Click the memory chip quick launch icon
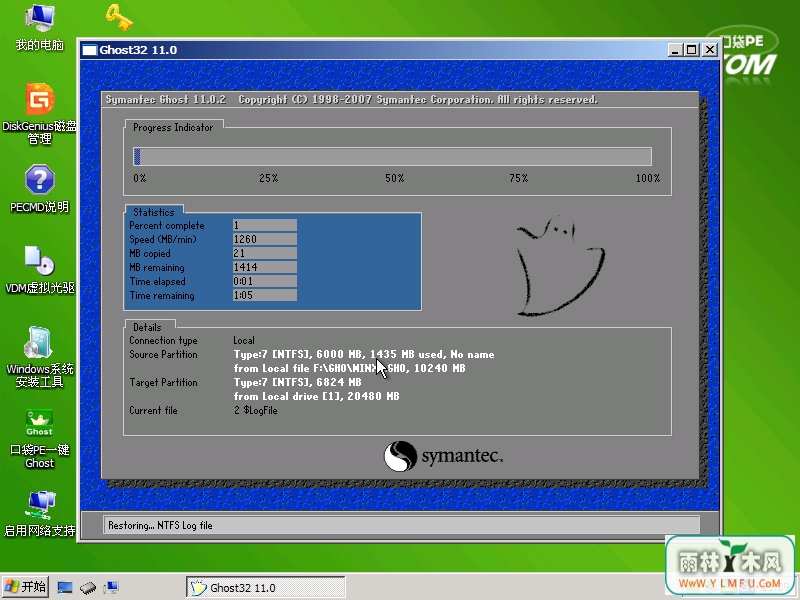Screen dimensions: 800x600 tap(88, 587)
